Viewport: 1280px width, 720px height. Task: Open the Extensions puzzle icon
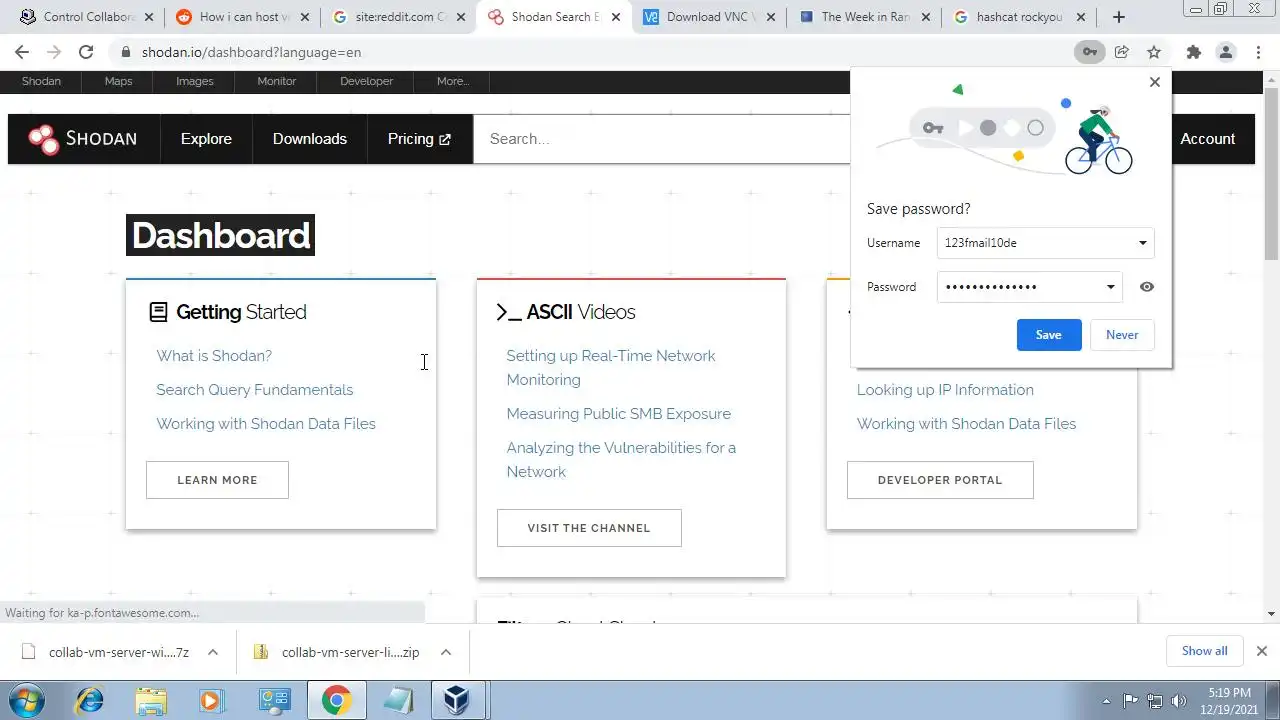1193,52
